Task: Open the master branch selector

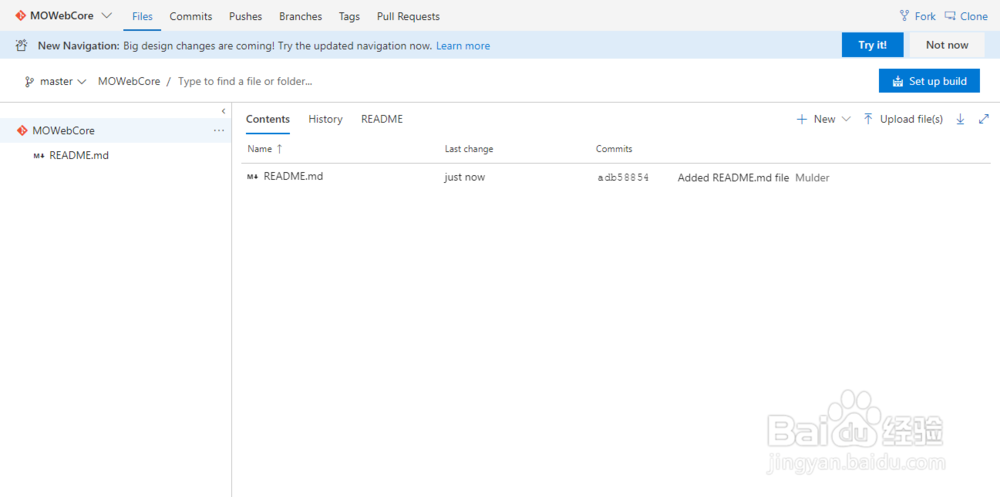Action: tap(55, 82)
